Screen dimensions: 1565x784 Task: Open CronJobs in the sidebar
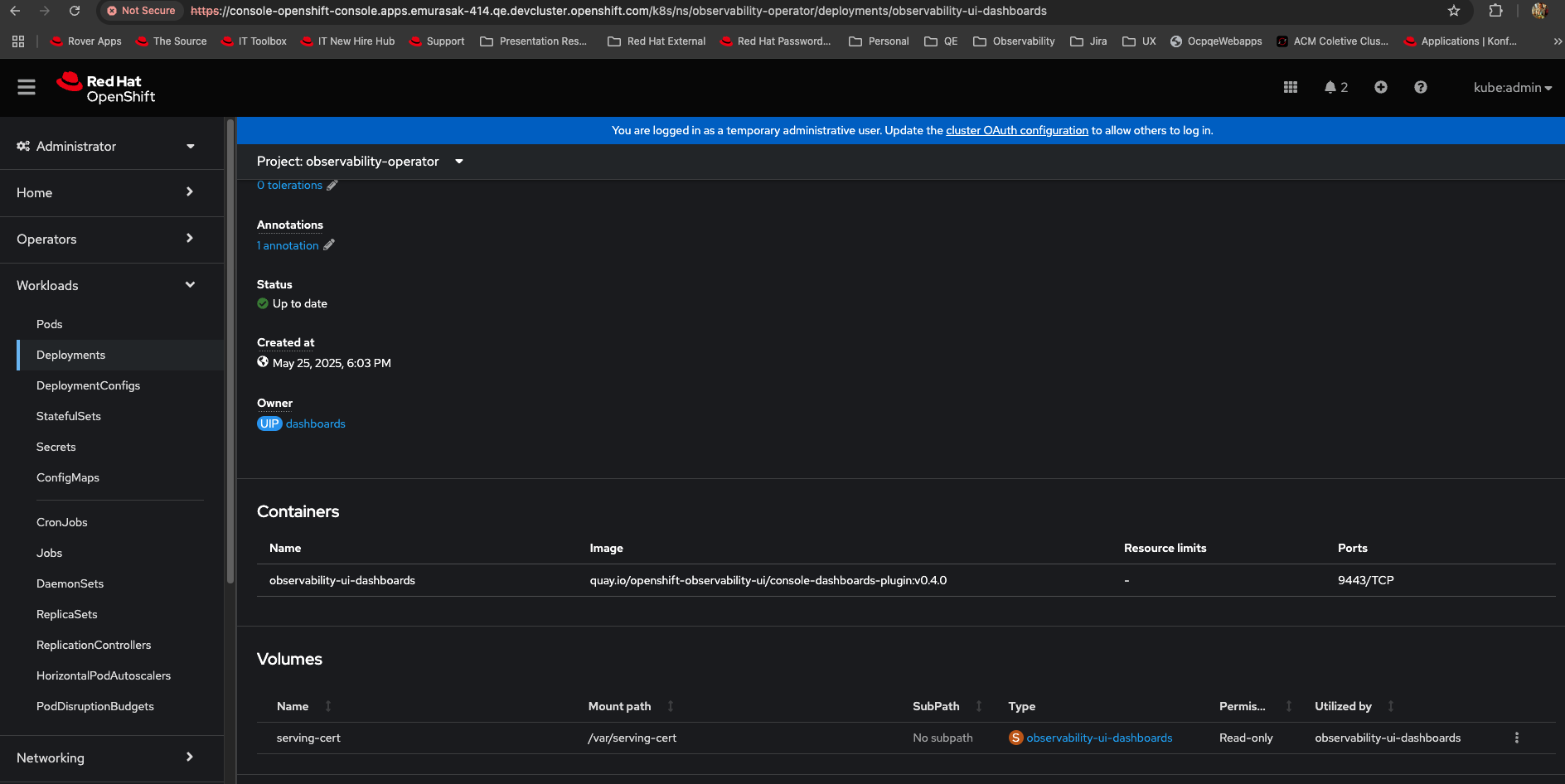[x=62, y=522]
